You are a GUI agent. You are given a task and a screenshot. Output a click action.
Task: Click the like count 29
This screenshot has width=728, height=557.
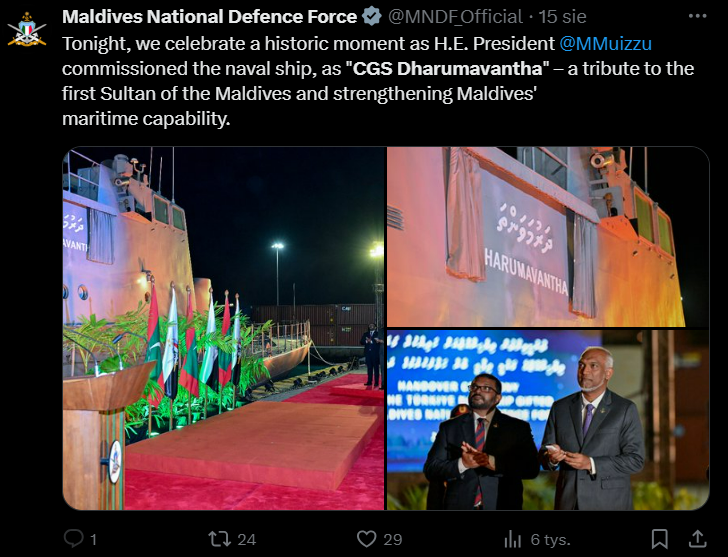(393, 539)
